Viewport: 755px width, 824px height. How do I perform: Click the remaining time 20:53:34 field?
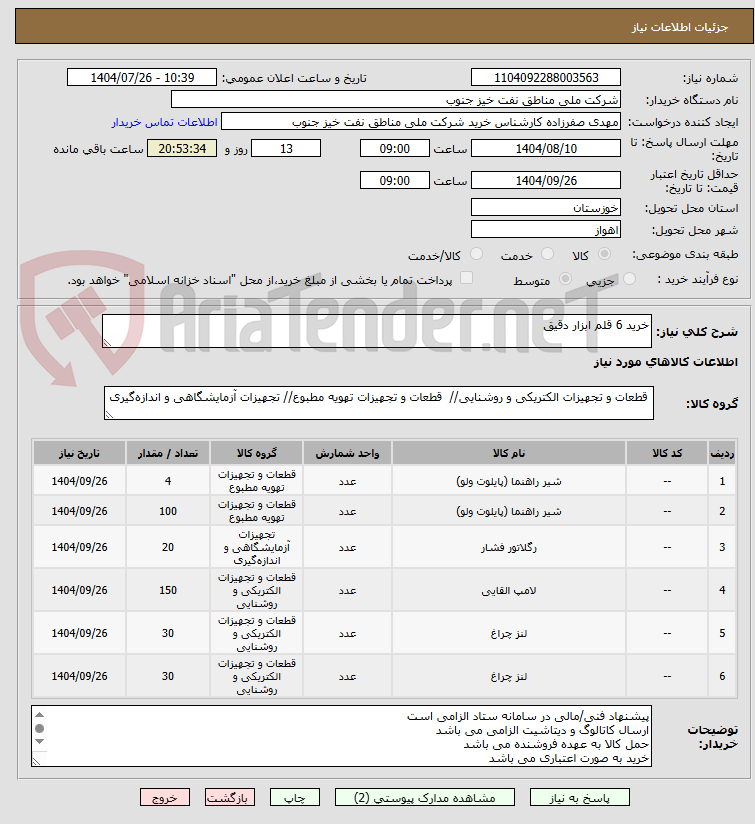coord(182,148)
